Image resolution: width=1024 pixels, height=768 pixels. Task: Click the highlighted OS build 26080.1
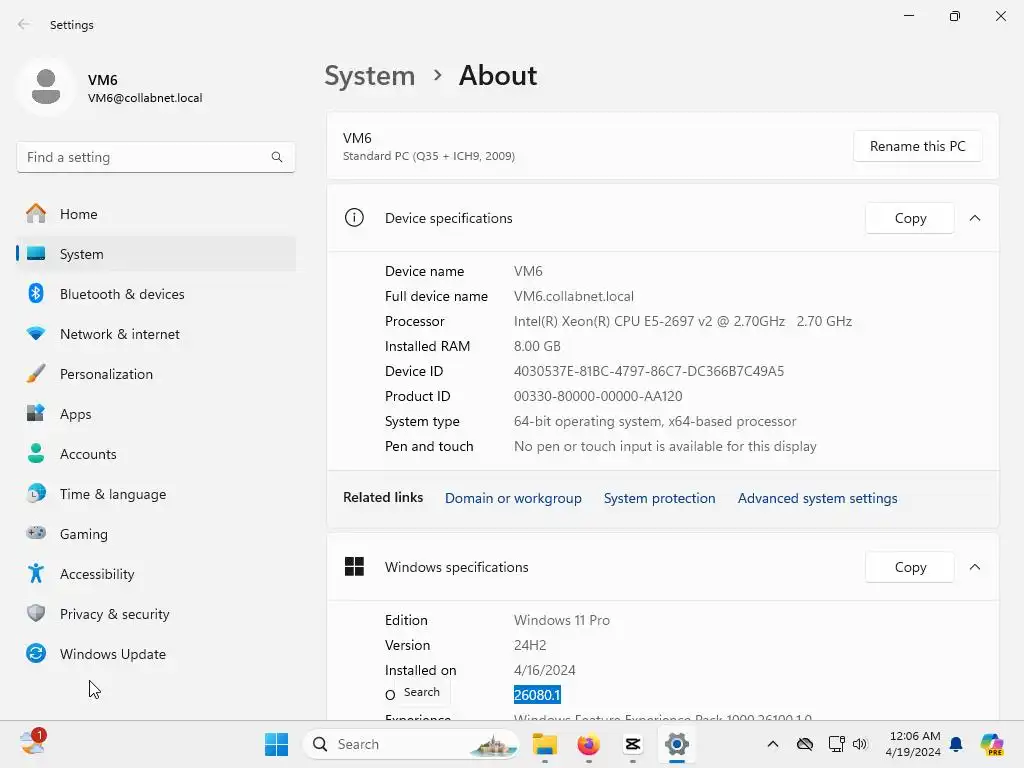point(537,695)
